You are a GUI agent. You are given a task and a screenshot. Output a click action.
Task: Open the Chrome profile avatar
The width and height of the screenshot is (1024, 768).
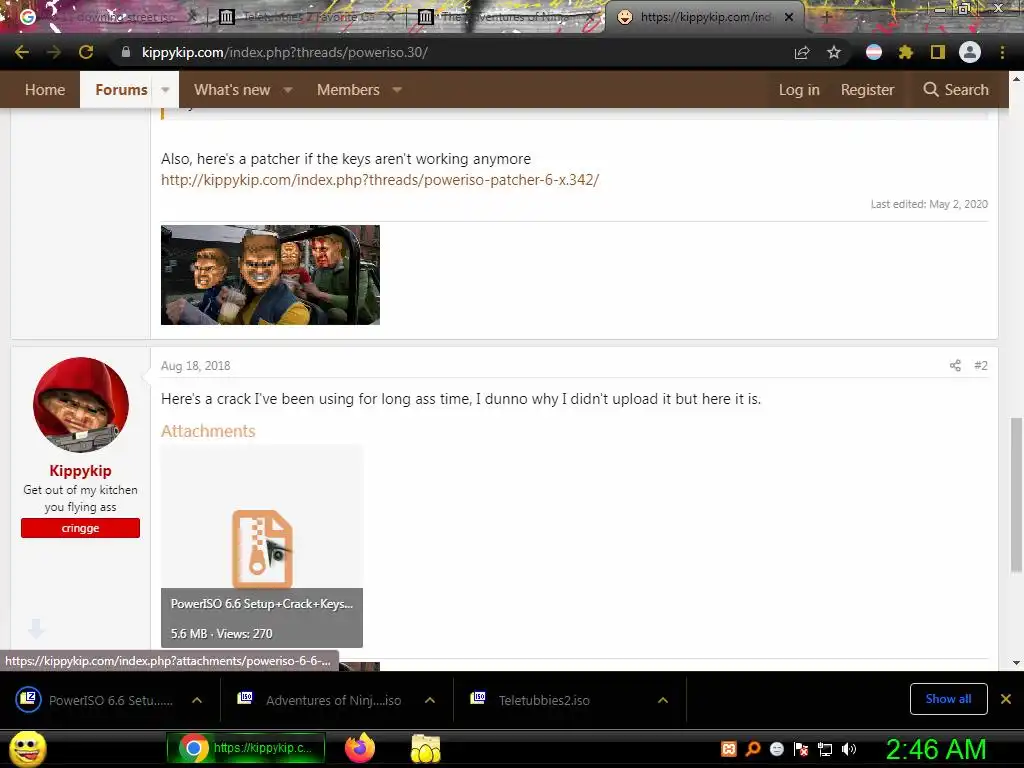pos(970,52)
